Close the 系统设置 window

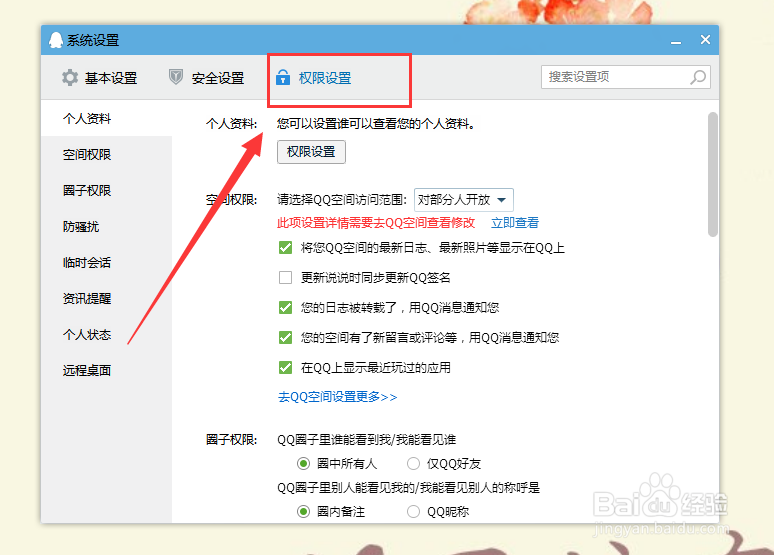point(705,40)
